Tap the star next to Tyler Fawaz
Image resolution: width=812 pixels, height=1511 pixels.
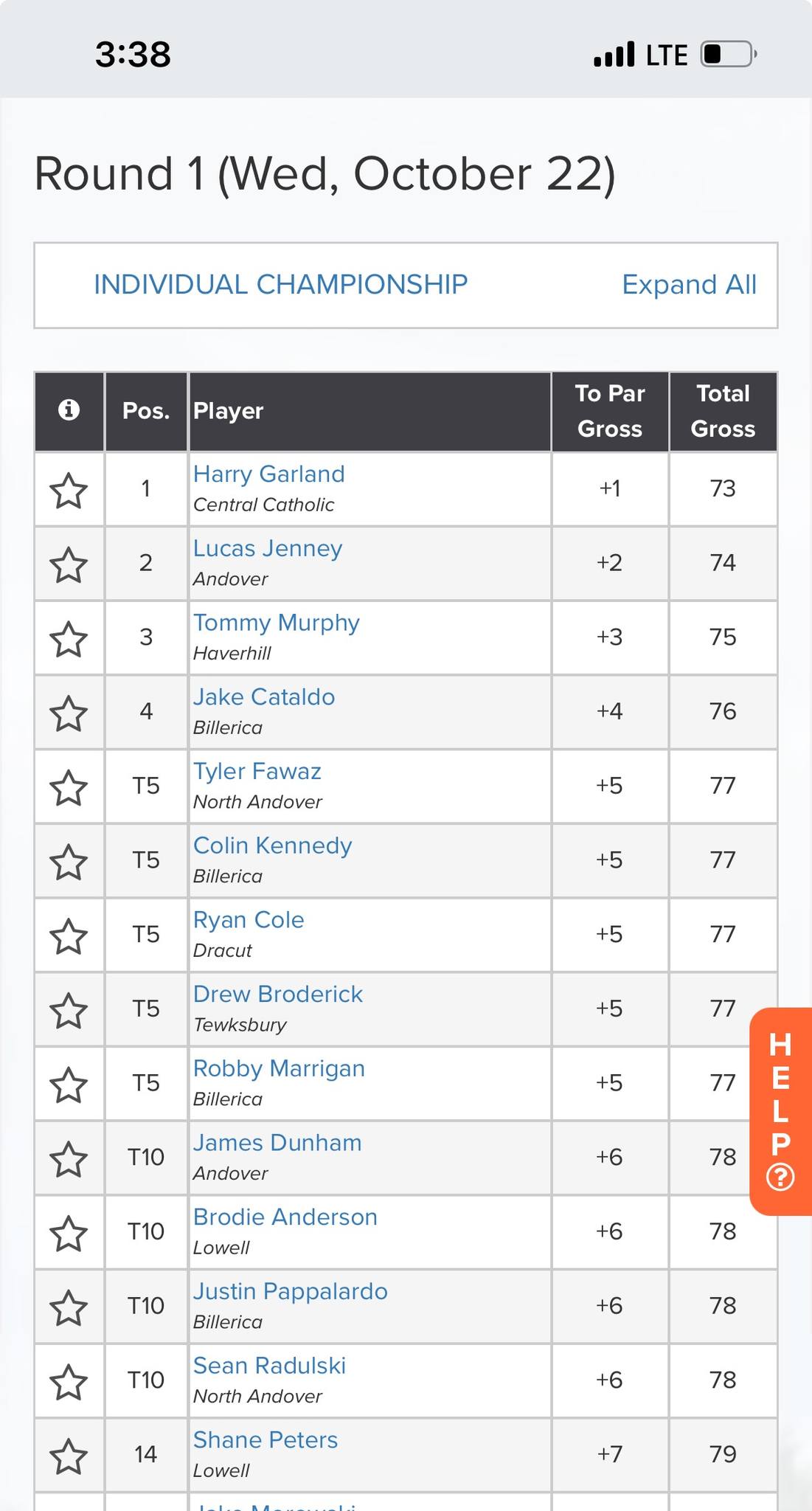[69, 788]
